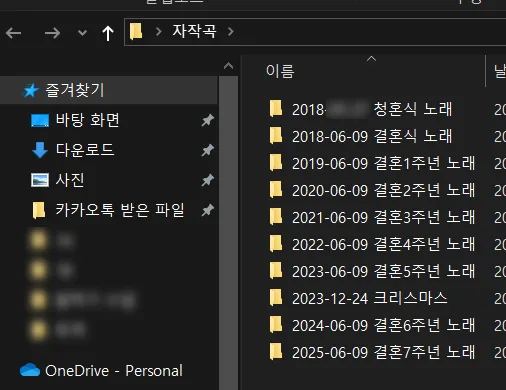Select 2020-06-09 결혼2주년 노래 folder
The height and width of the screenshot is (390, 506).
coord(383,190)
